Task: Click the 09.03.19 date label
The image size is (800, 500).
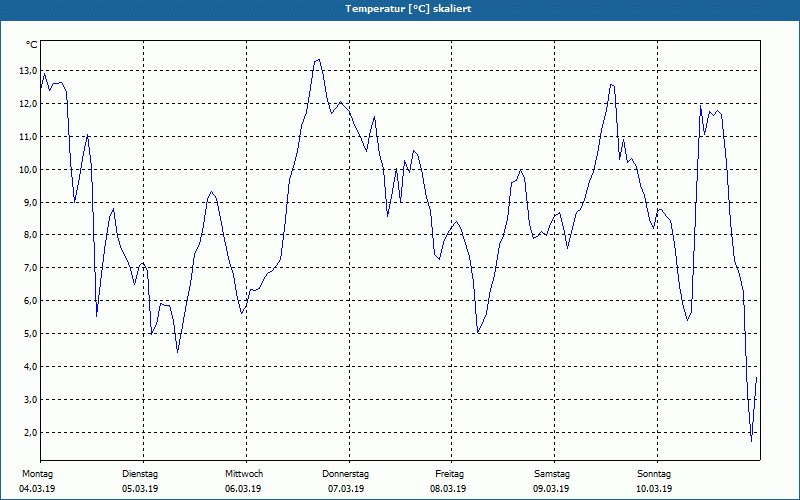Action: 551,489
